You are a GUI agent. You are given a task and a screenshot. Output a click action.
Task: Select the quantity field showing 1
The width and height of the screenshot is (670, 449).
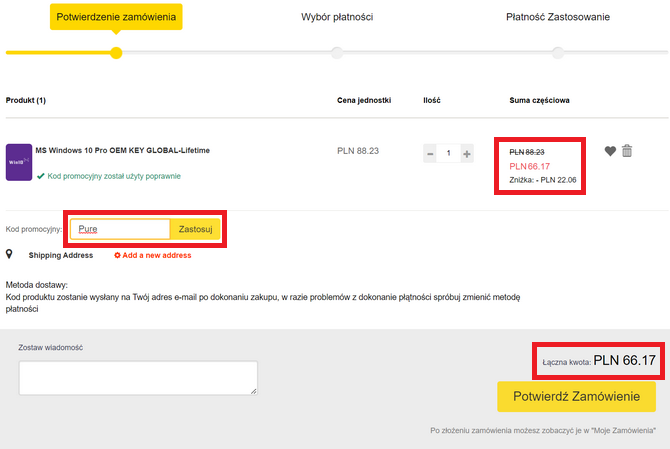coord(449,153)
